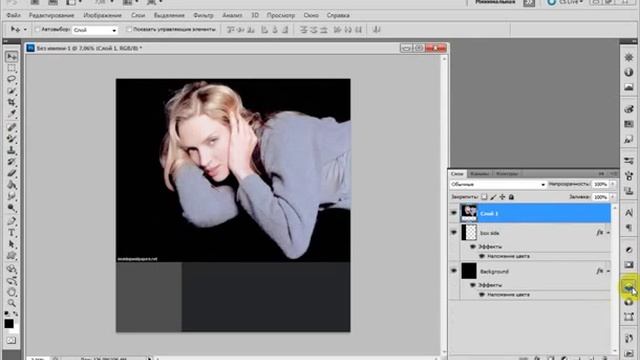
Task: Select the Crop tool
Action: (11, 102)
